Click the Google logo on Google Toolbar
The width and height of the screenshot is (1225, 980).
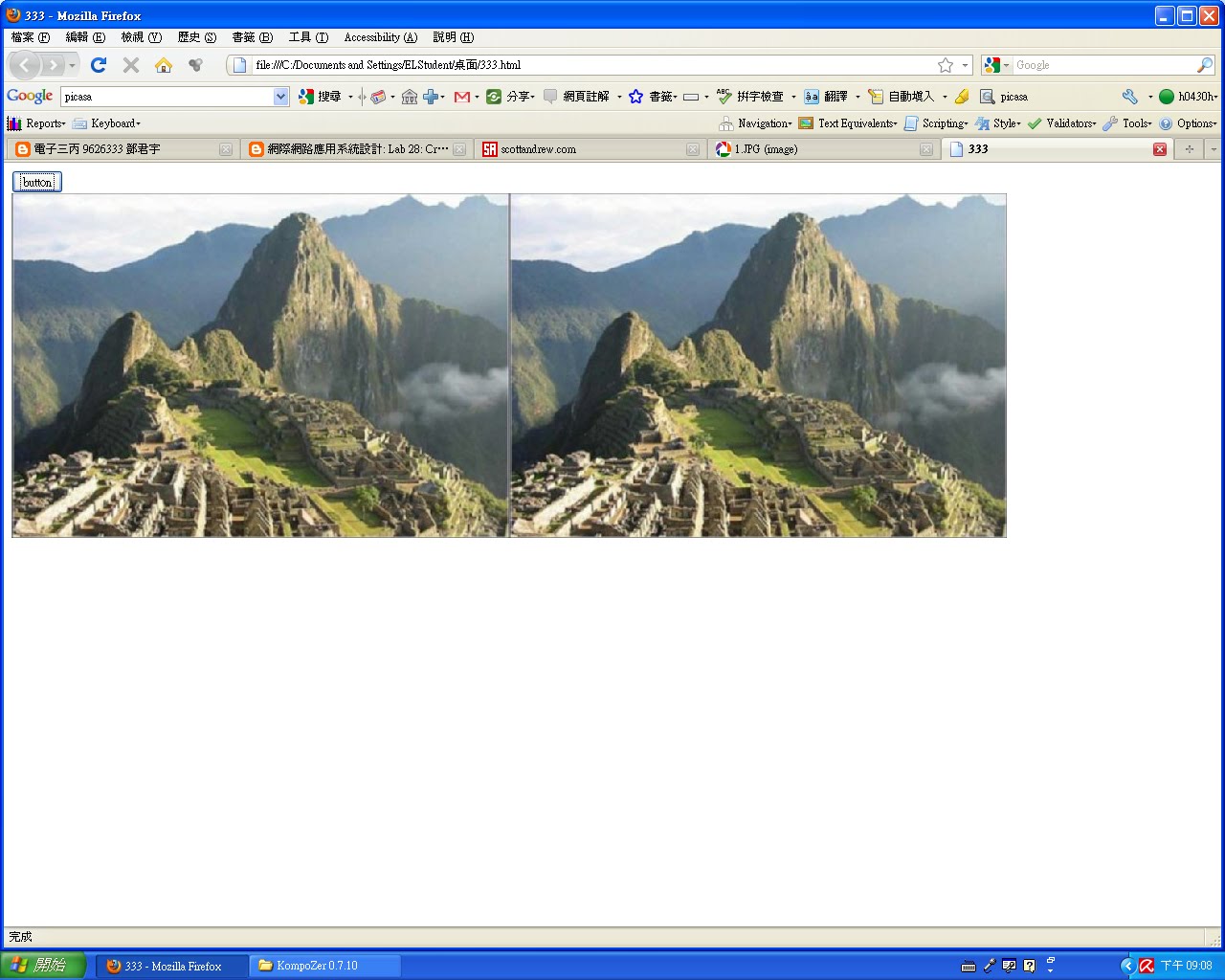30,96
